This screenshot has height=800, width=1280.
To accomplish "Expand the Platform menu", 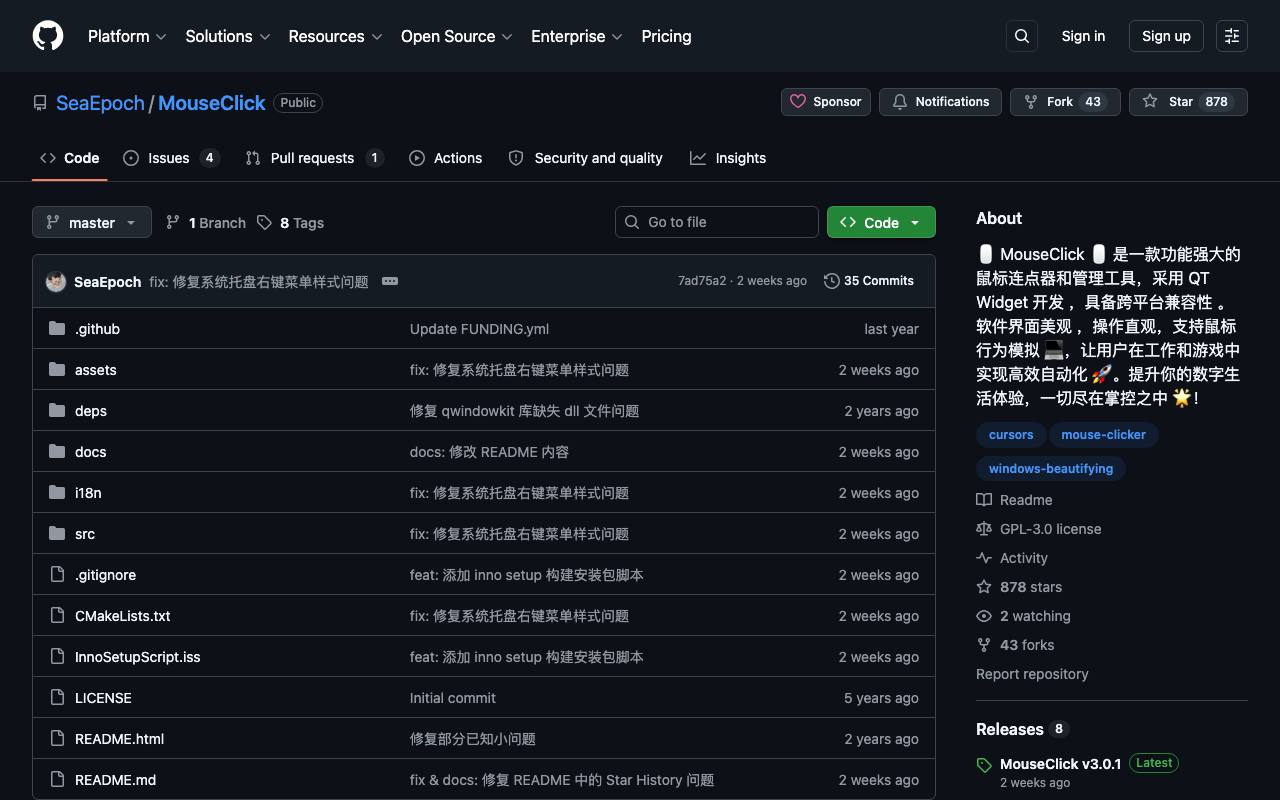I will coord(127,36).
